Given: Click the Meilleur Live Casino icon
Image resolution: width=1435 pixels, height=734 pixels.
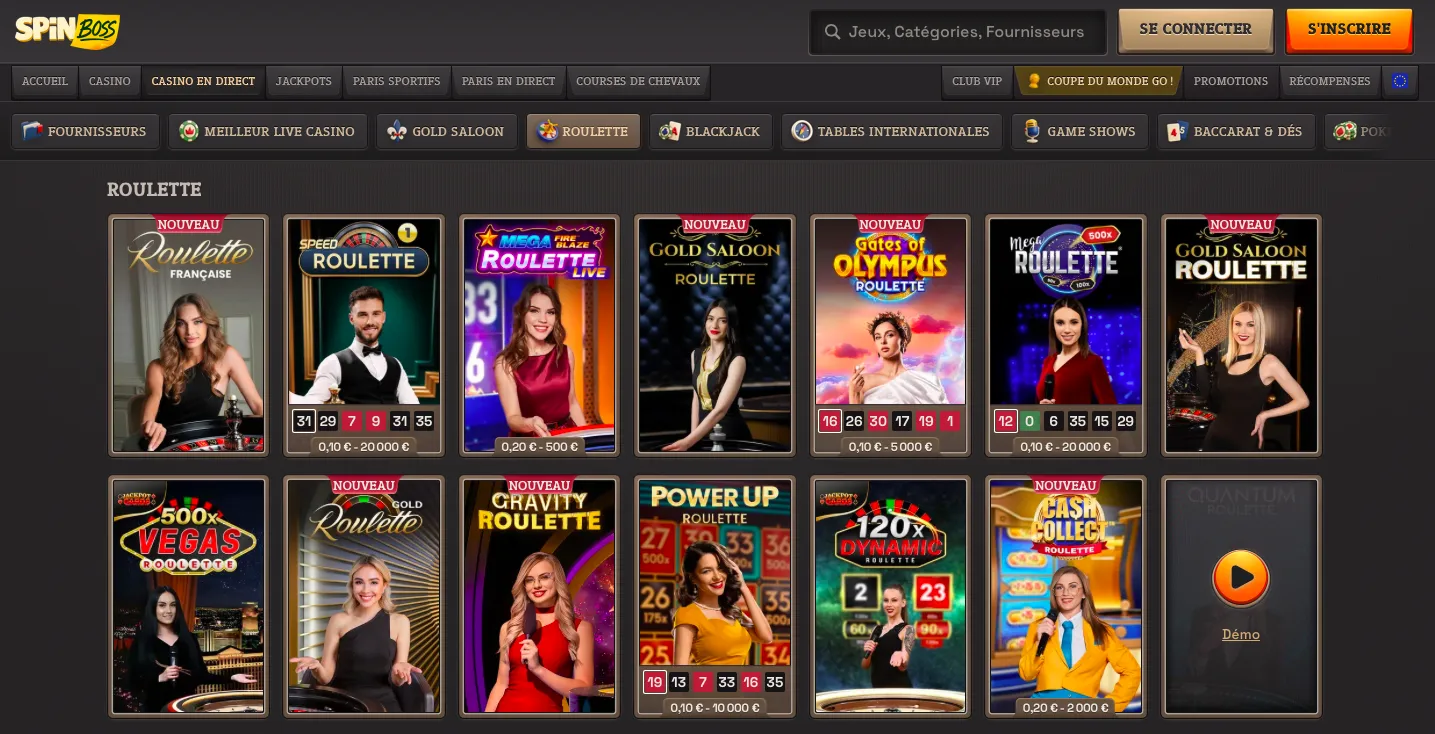Looking at the screenshot, I should coord(189,131).
